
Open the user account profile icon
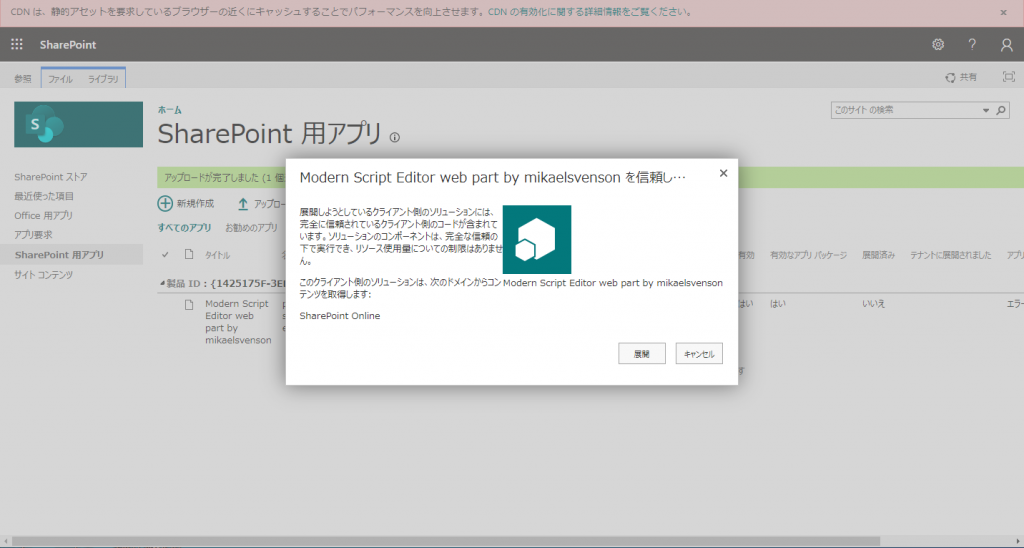click(x=1006, y=44)
